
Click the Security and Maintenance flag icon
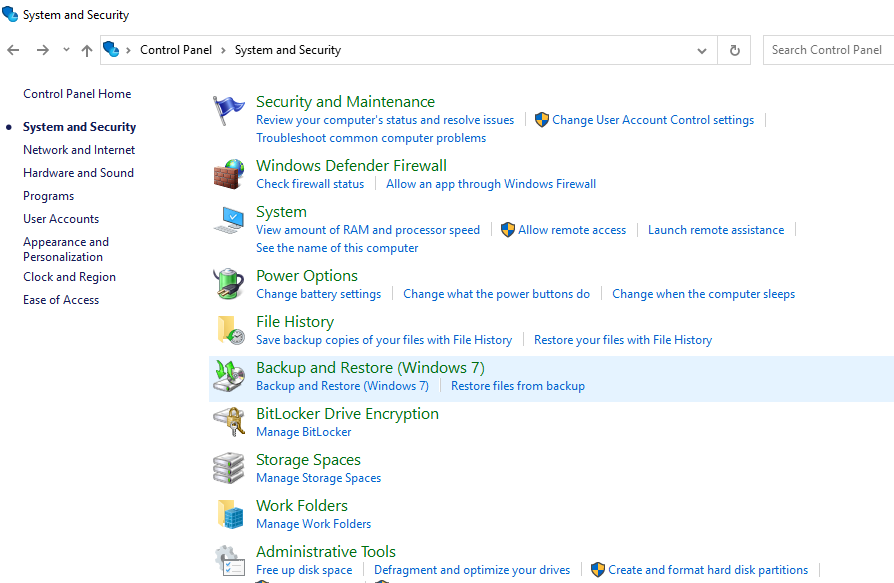pos(229,109)
